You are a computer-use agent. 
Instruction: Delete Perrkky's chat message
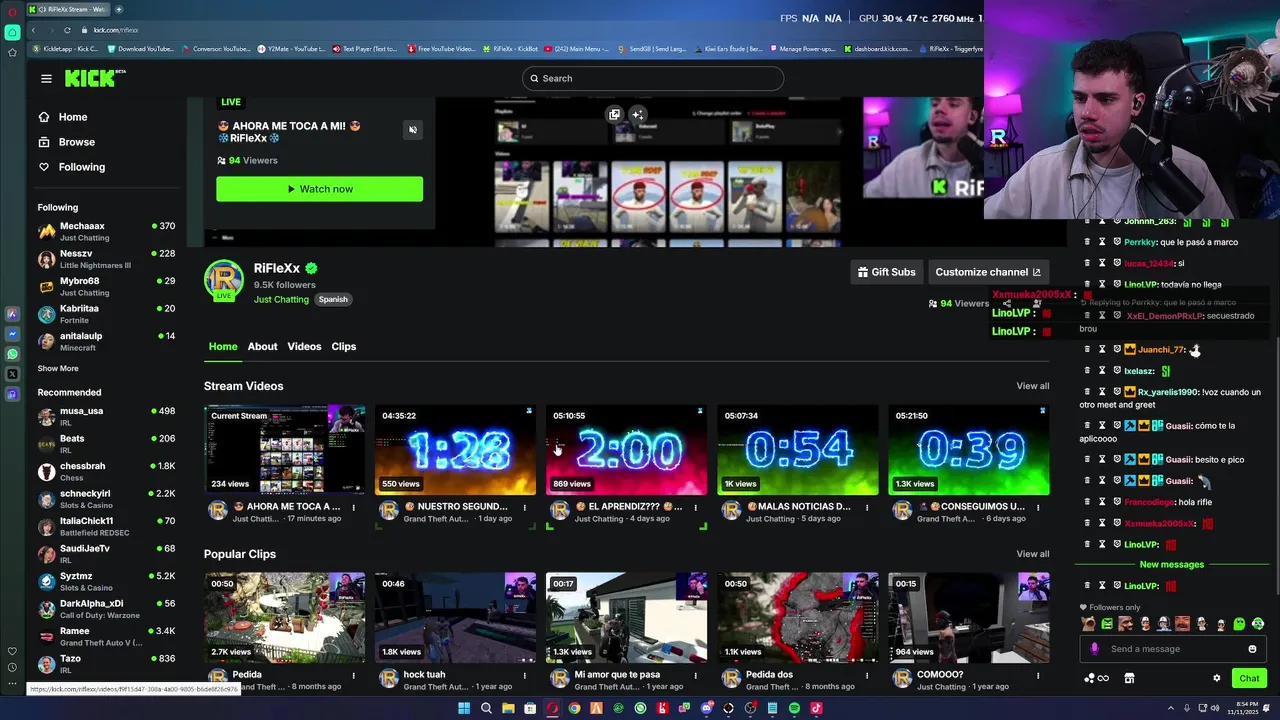[x=1087, y=242]
